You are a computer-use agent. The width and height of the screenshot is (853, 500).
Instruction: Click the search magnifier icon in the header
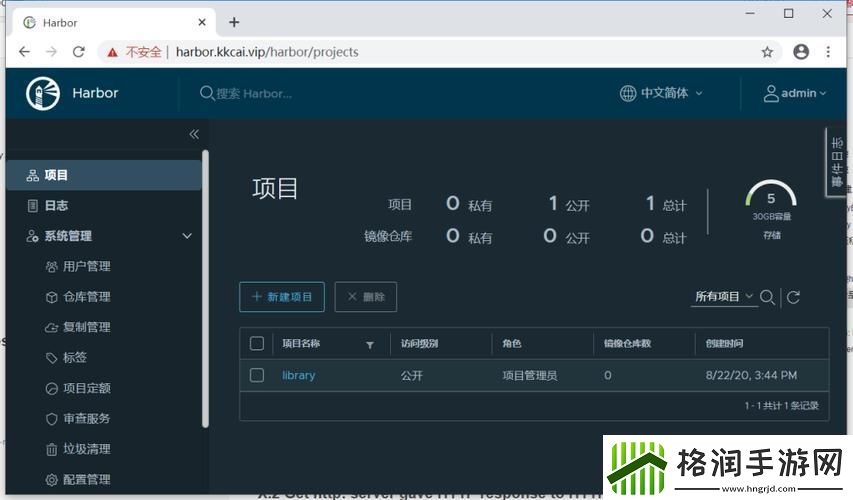pyautogui.click(x=207, y=93)
